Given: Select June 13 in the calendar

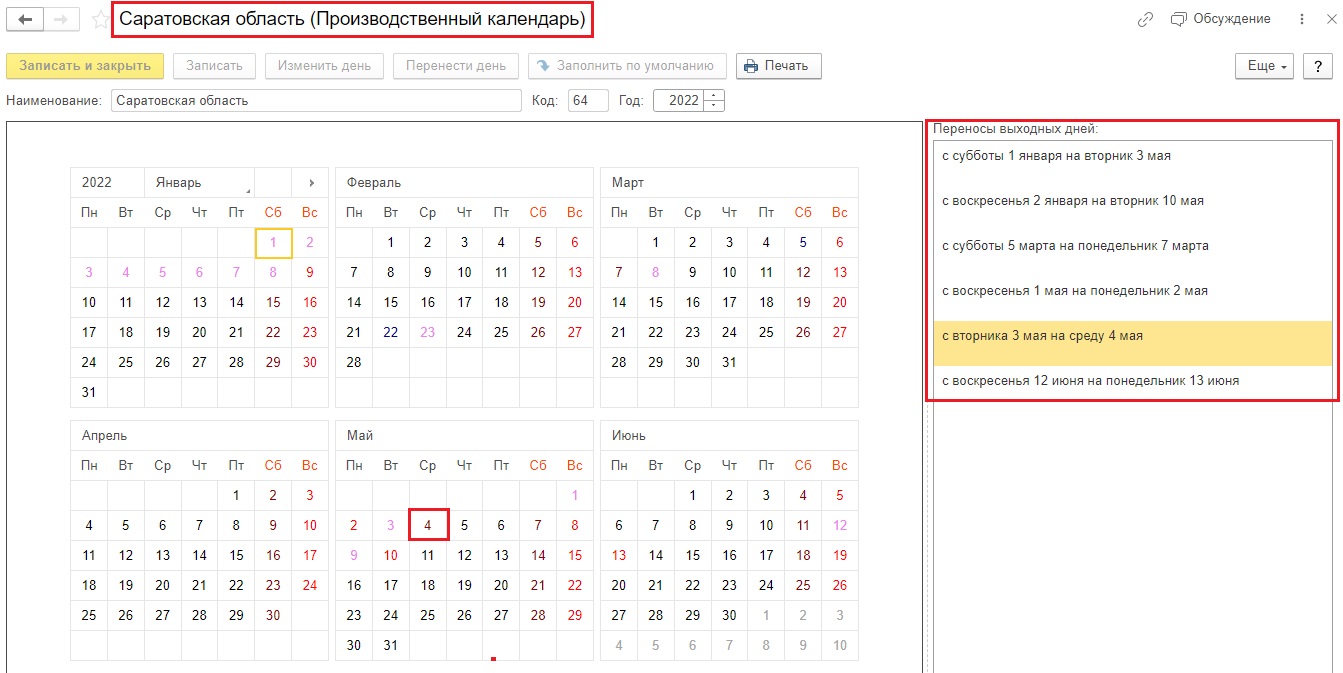Looking at the screenshot, I should coord(619,555).
